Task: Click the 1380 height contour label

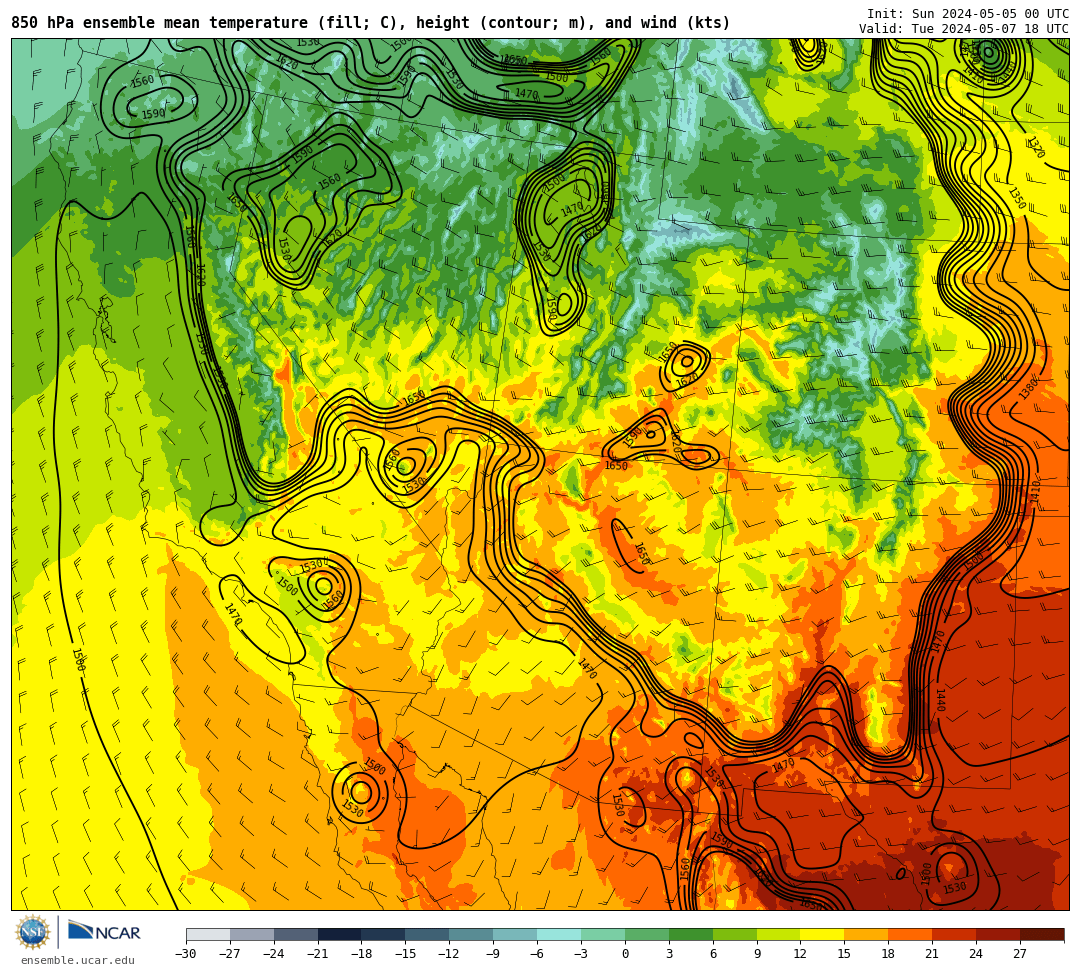Action: click(x=1028, y=389)
